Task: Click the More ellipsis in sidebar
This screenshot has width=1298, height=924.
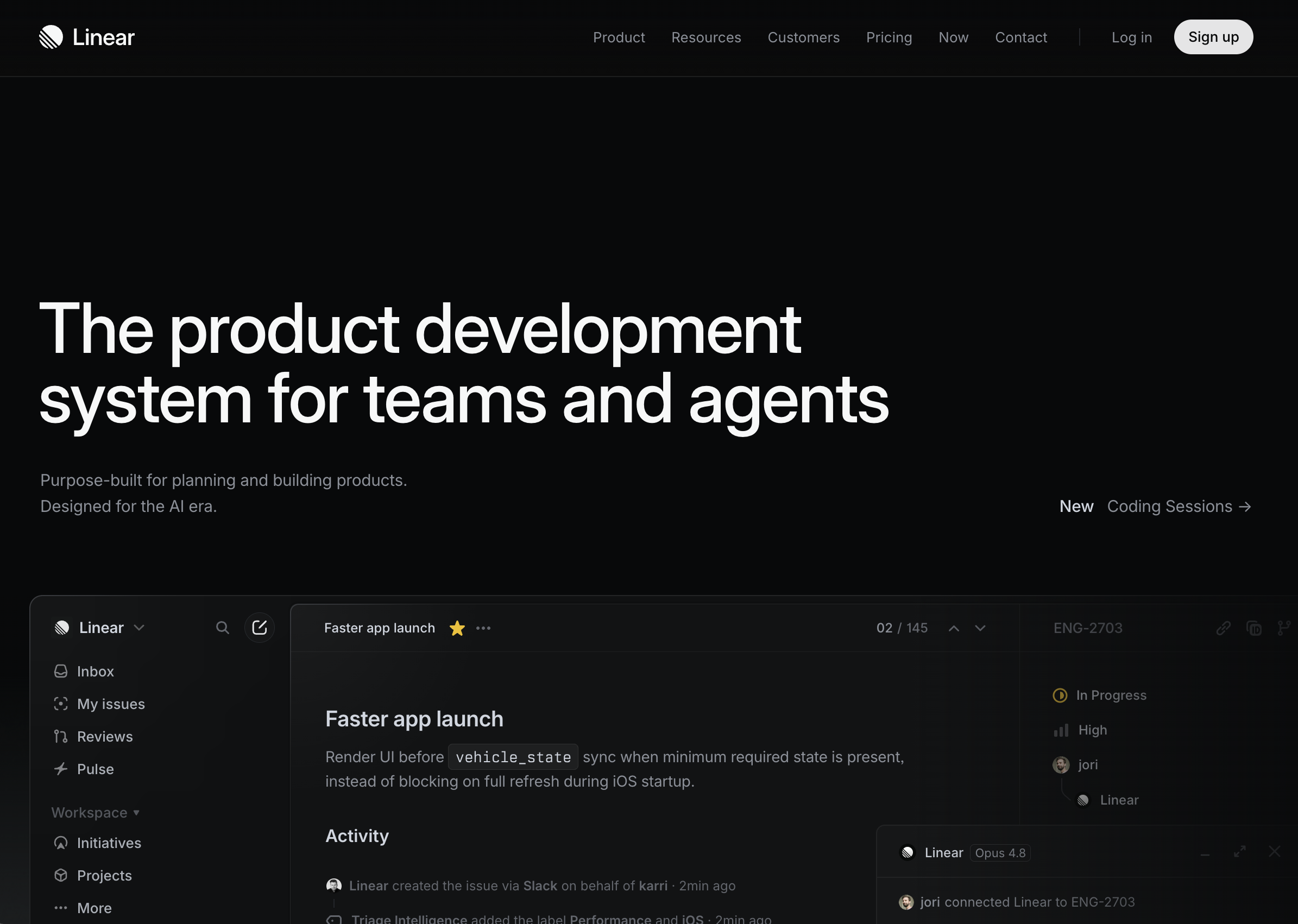Action: (x=83, y=908)
